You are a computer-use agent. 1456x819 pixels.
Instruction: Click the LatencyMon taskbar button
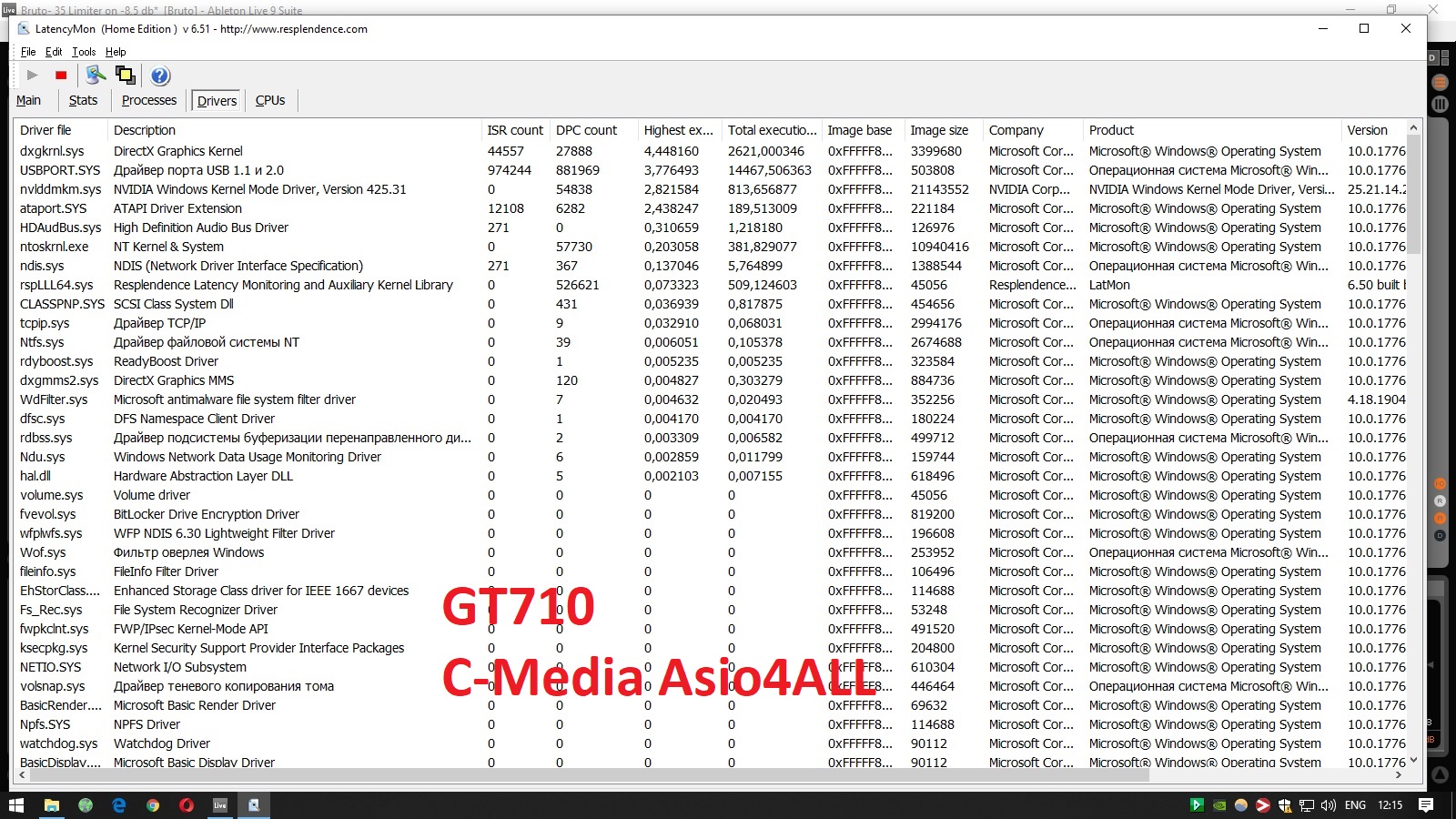[x=254, y=805]
